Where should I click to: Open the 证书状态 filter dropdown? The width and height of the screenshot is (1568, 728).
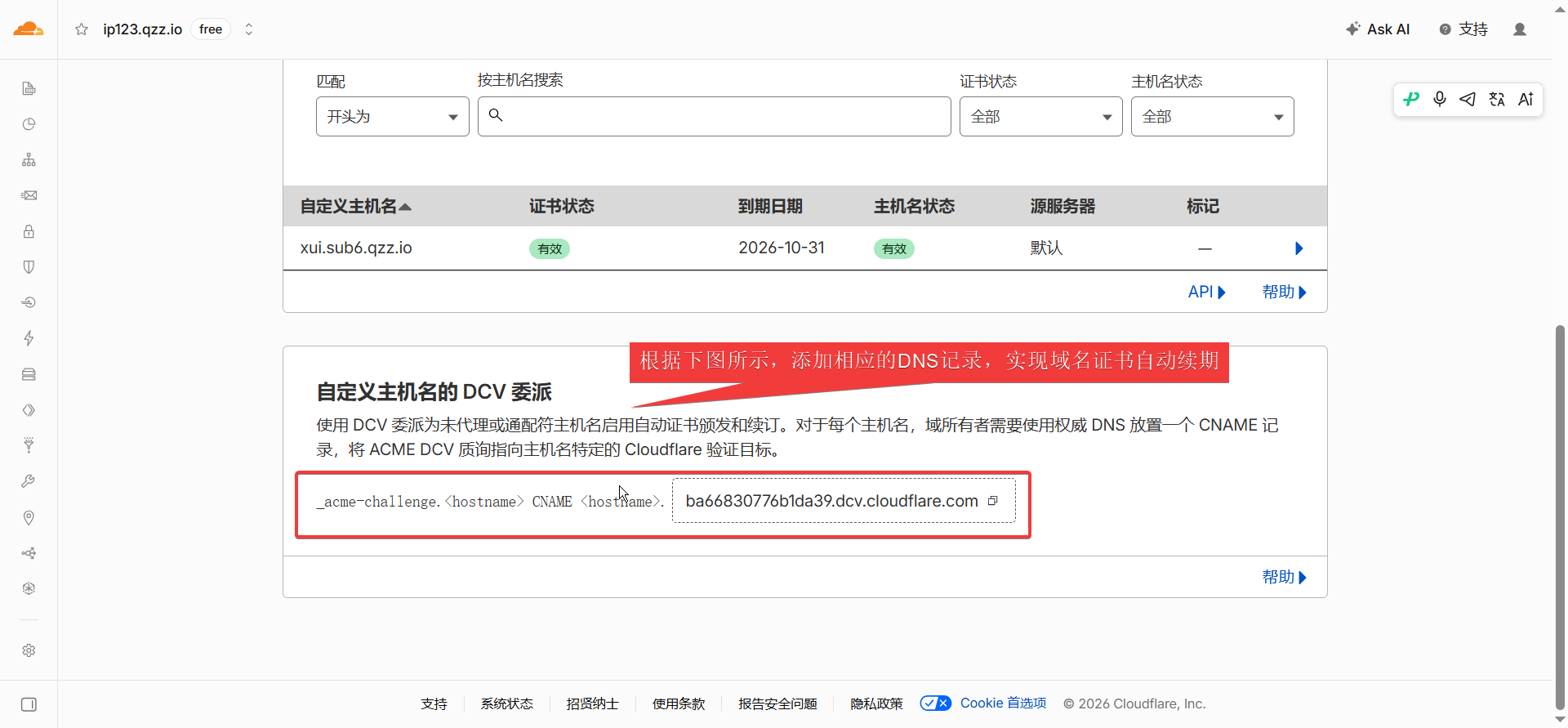[1041, 117]
